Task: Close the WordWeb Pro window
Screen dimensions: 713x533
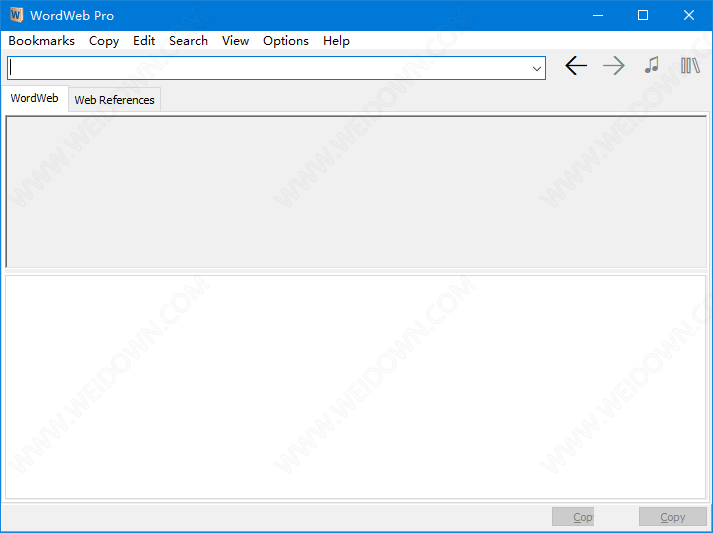Action: tap(688, 15)
